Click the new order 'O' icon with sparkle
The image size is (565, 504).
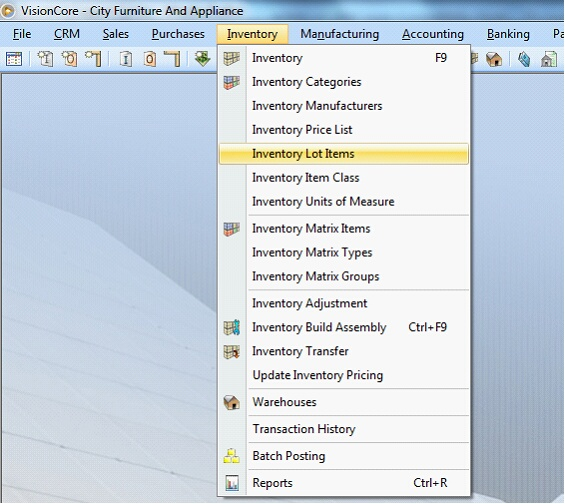[x=69, y=59]
